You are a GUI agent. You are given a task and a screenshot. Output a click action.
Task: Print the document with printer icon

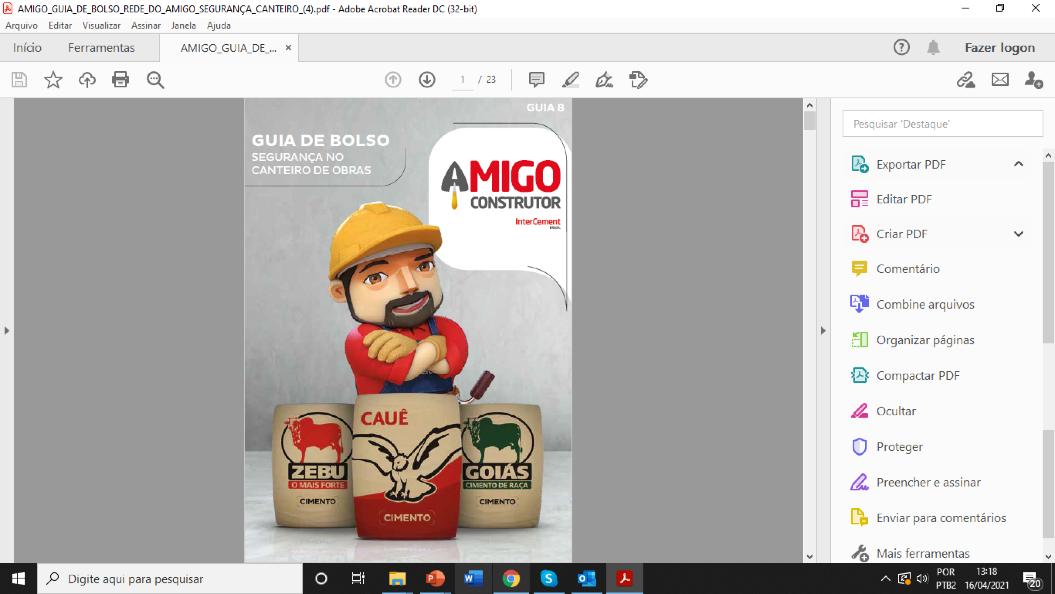[x=120, y=80]
